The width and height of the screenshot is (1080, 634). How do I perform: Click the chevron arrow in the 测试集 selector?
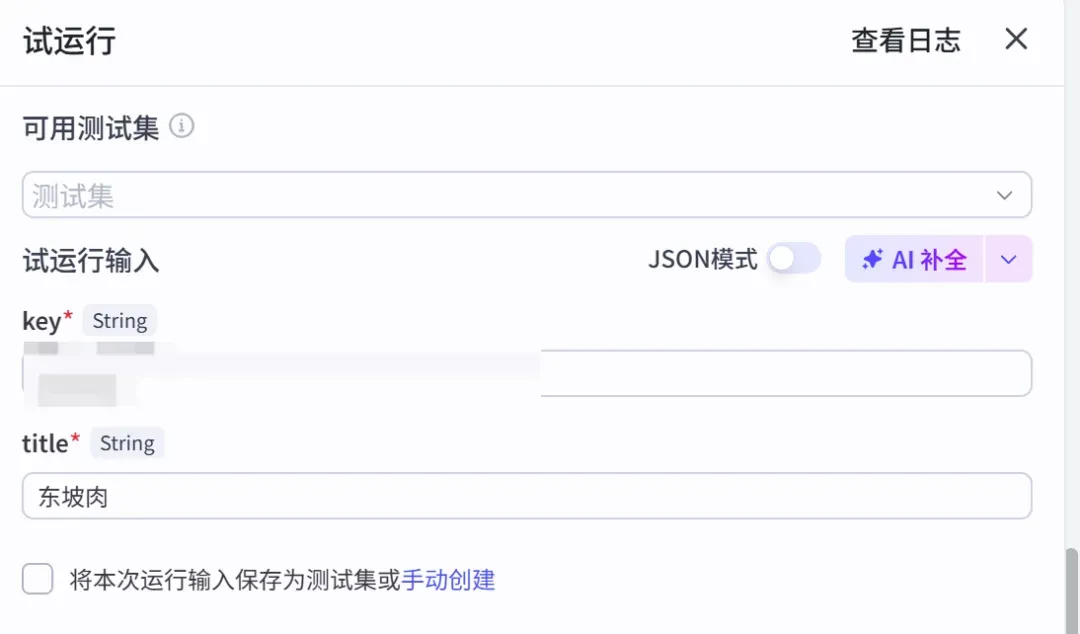click(x=1004, y=196)
